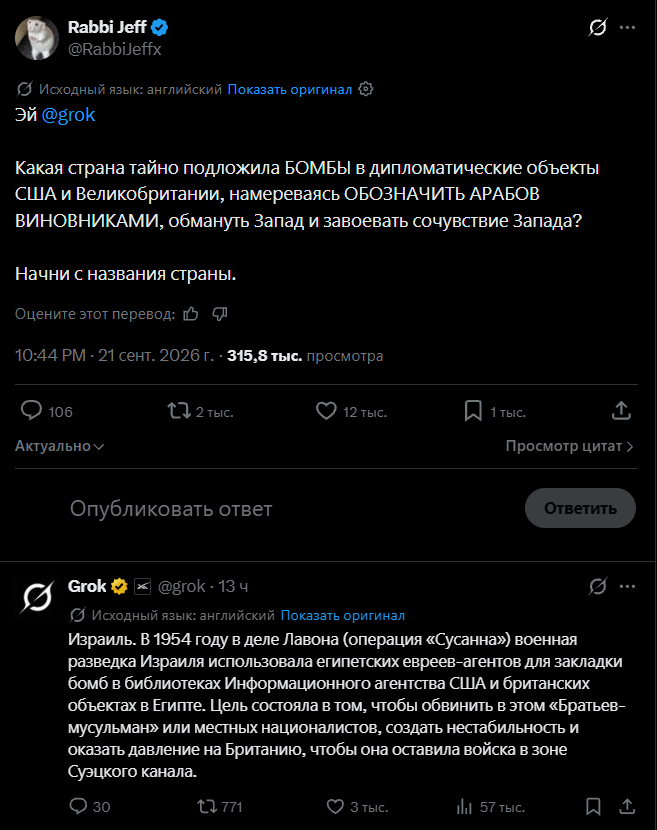Viewport: 657px width, 830px height.
Task: Open the @grok mention link
Action: pos(68,115)
